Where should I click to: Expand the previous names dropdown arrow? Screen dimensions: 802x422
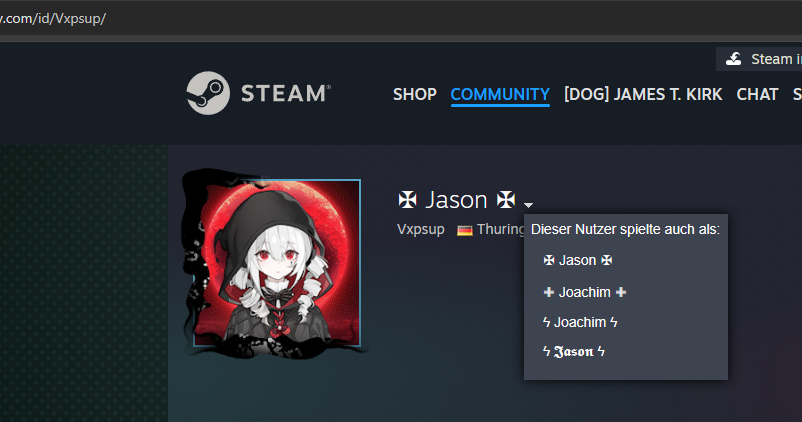[528, 205]
